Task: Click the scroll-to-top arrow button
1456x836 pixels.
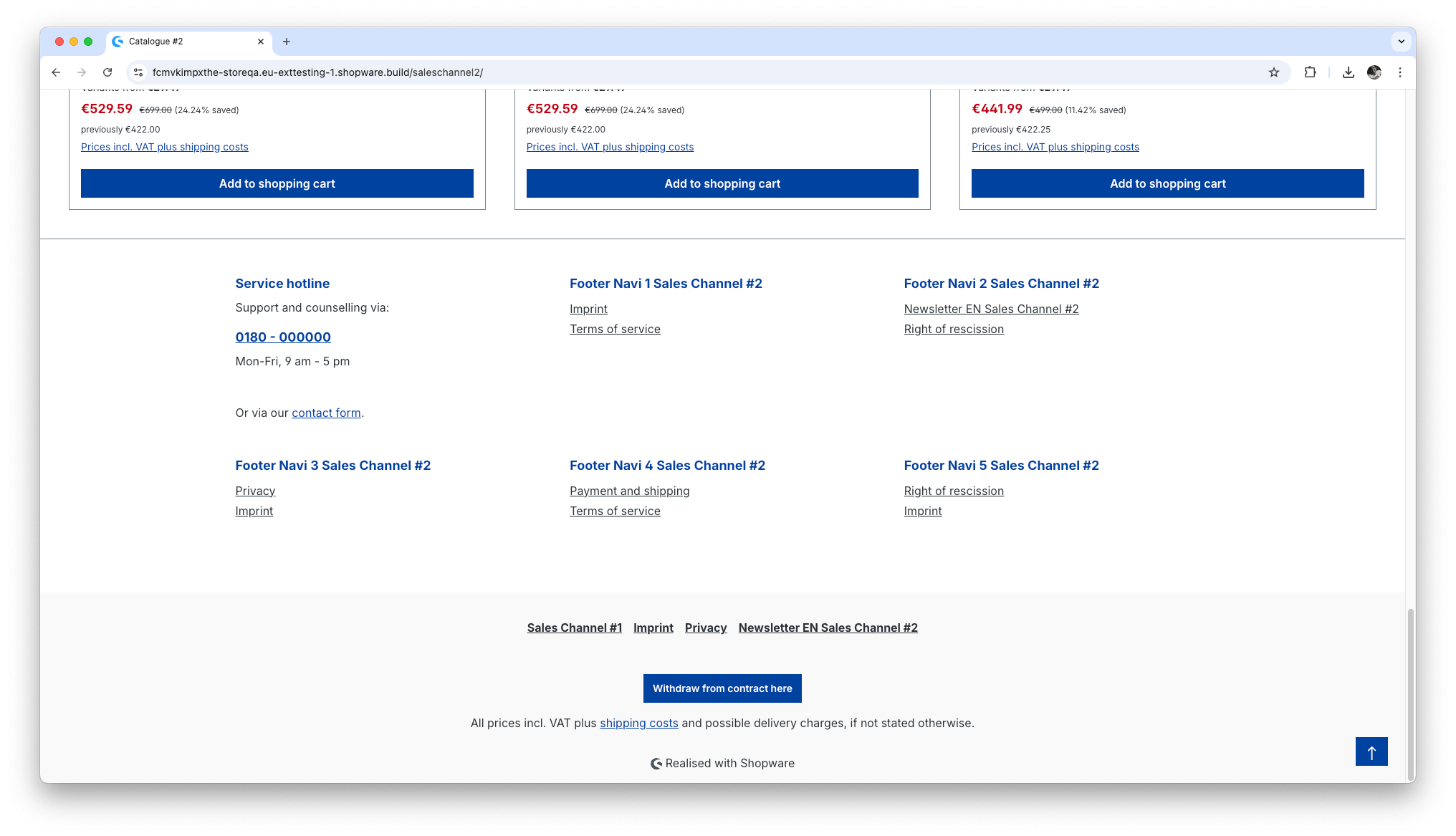Action: 1371,751
